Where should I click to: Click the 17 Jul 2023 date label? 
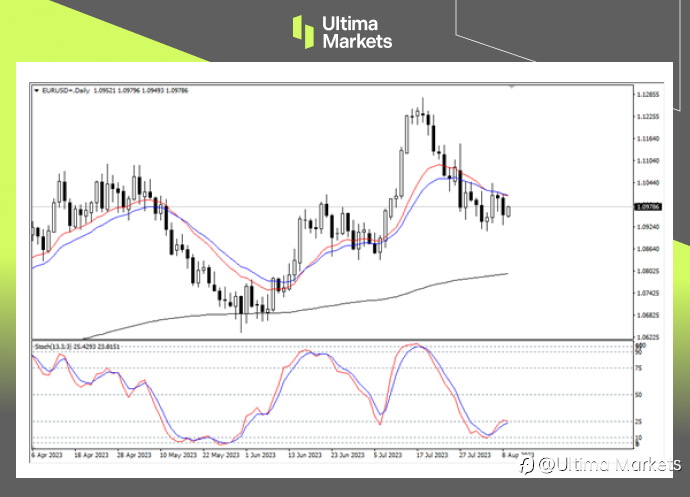pos(432,455)
